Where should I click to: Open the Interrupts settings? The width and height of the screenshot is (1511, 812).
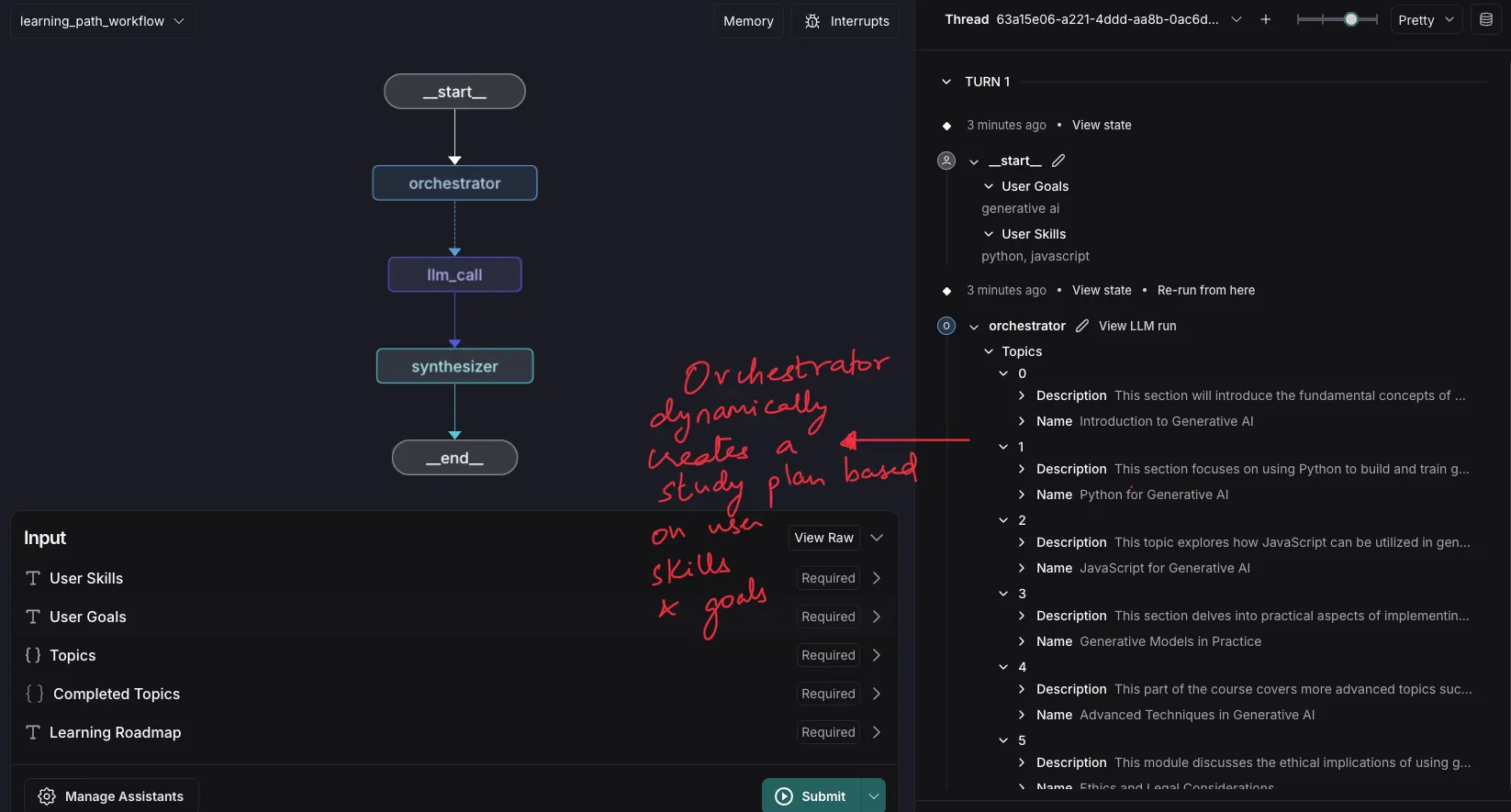pyautogui.click(x=846, y=21)
